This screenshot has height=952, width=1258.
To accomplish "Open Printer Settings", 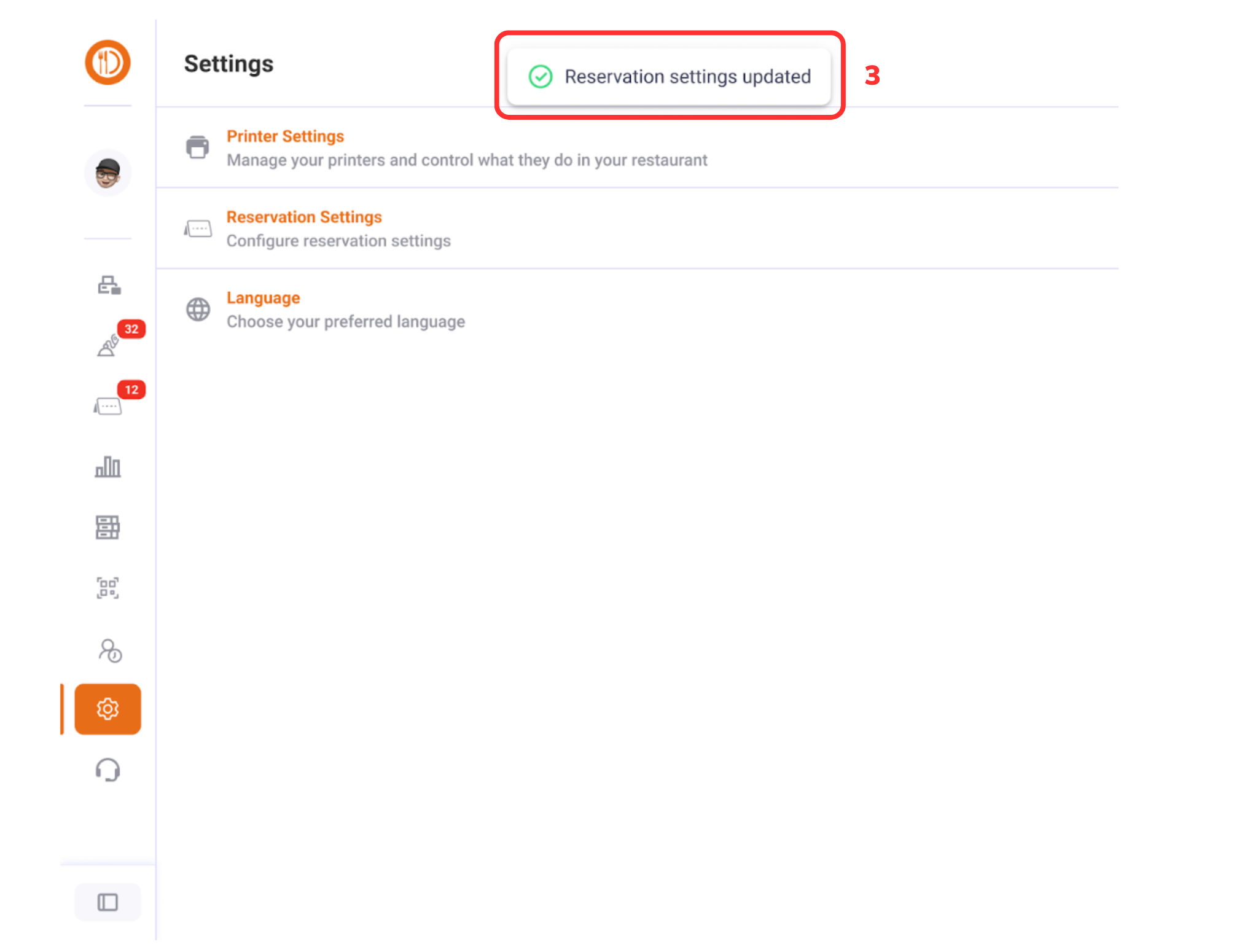I will tap(285, 136).
